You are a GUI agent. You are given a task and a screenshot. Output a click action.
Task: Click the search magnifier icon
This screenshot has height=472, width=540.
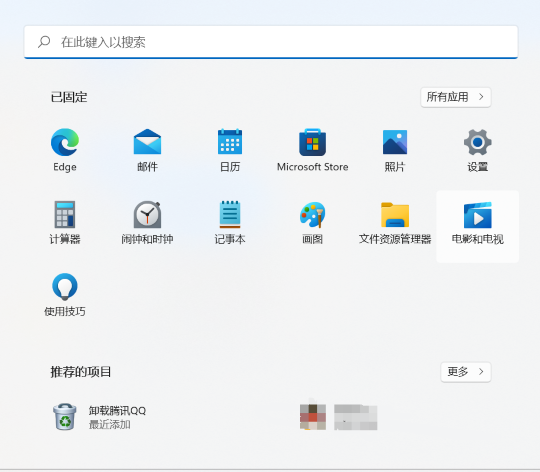tap(44, 42)
